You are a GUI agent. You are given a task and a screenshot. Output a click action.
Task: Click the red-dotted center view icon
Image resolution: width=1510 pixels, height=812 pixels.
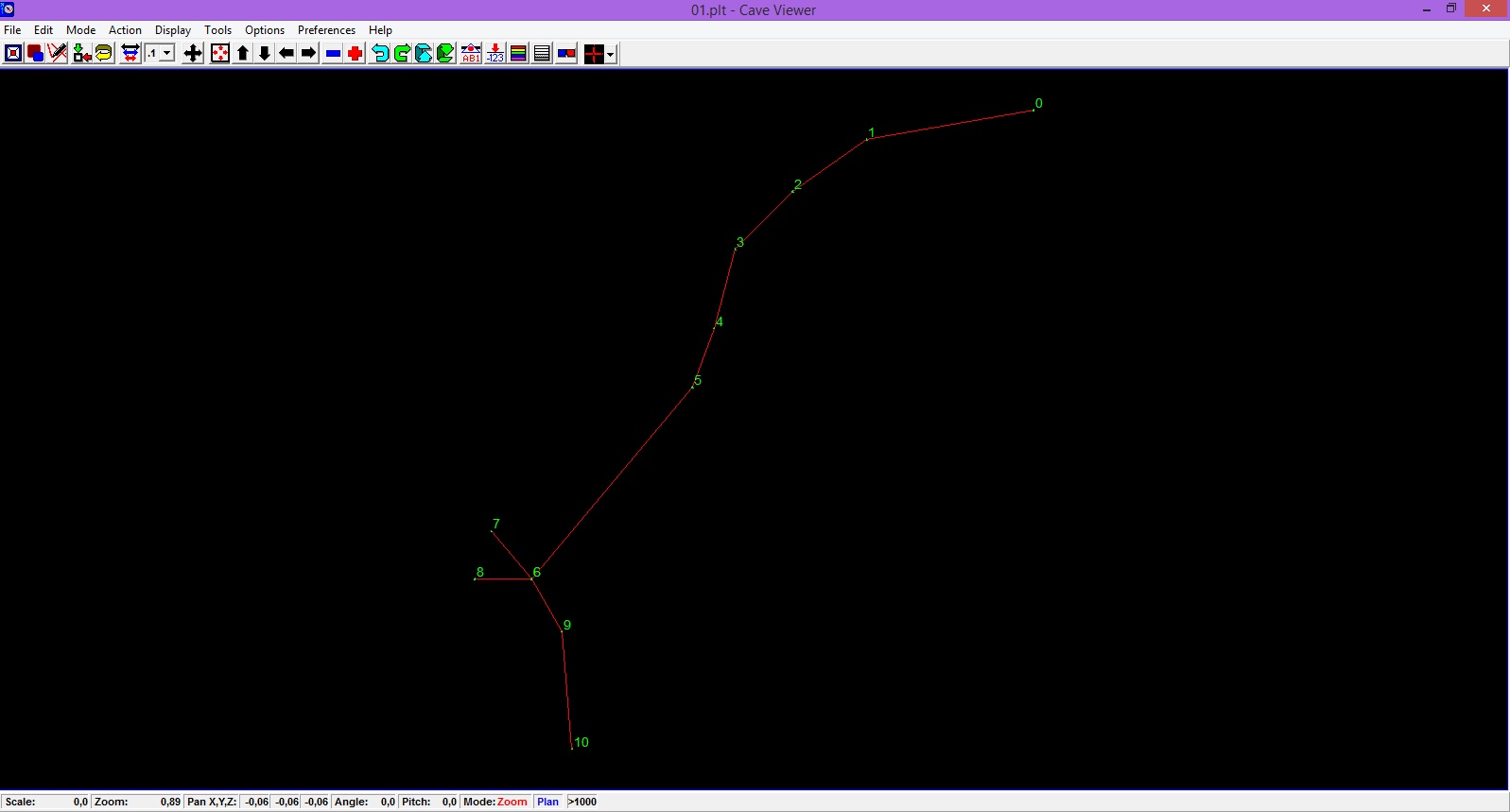coord(219,54)
